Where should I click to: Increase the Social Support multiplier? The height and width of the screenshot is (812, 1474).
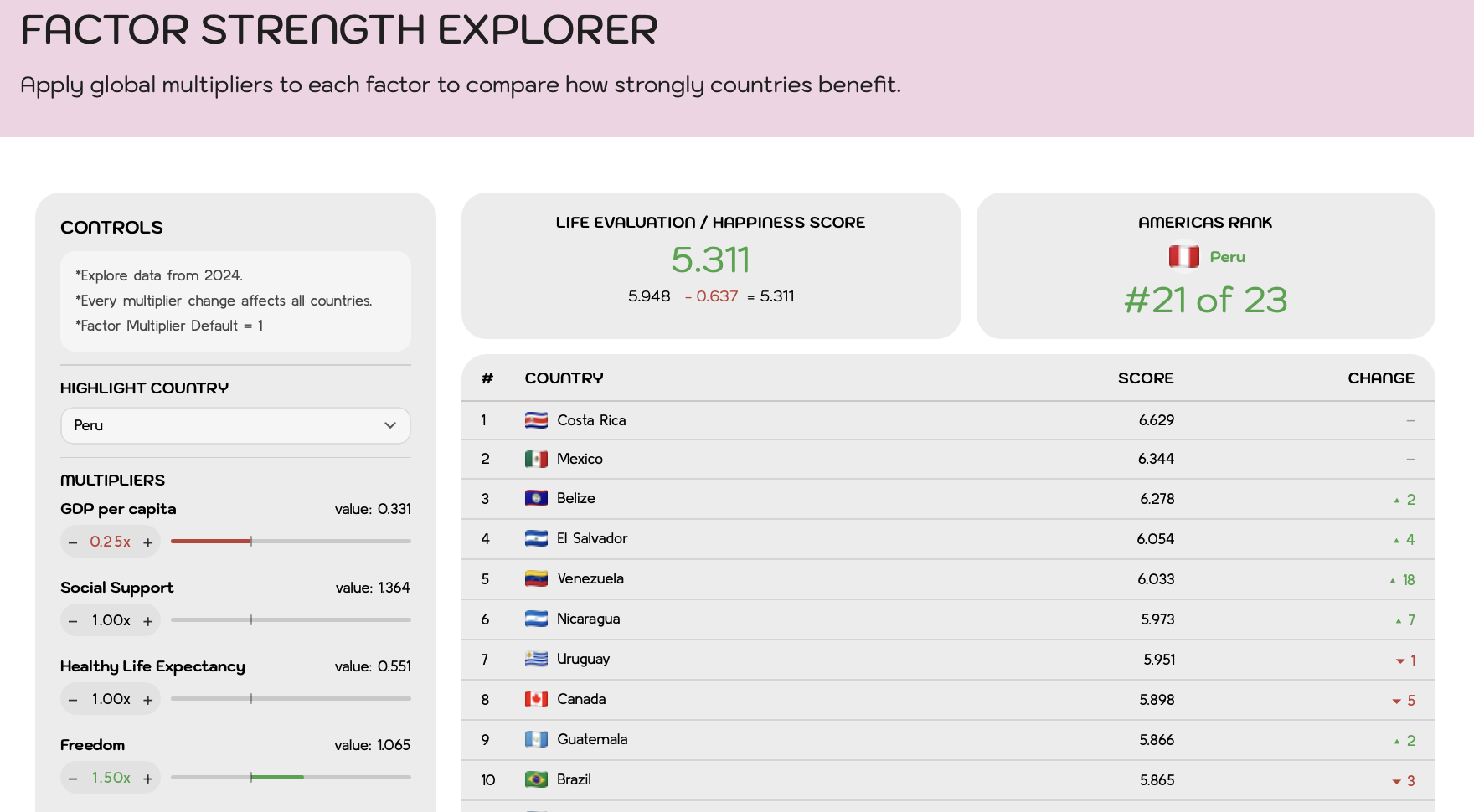(148, 621)
